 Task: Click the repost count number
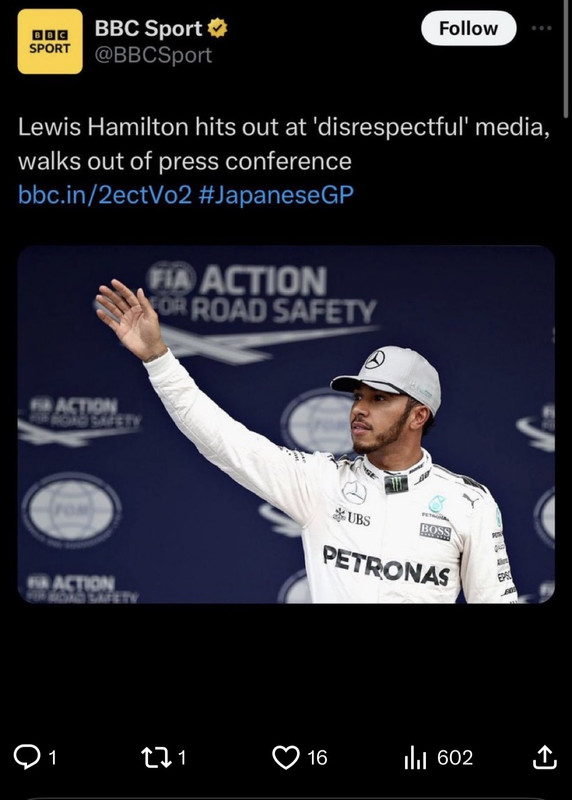(x=182, y=758)
